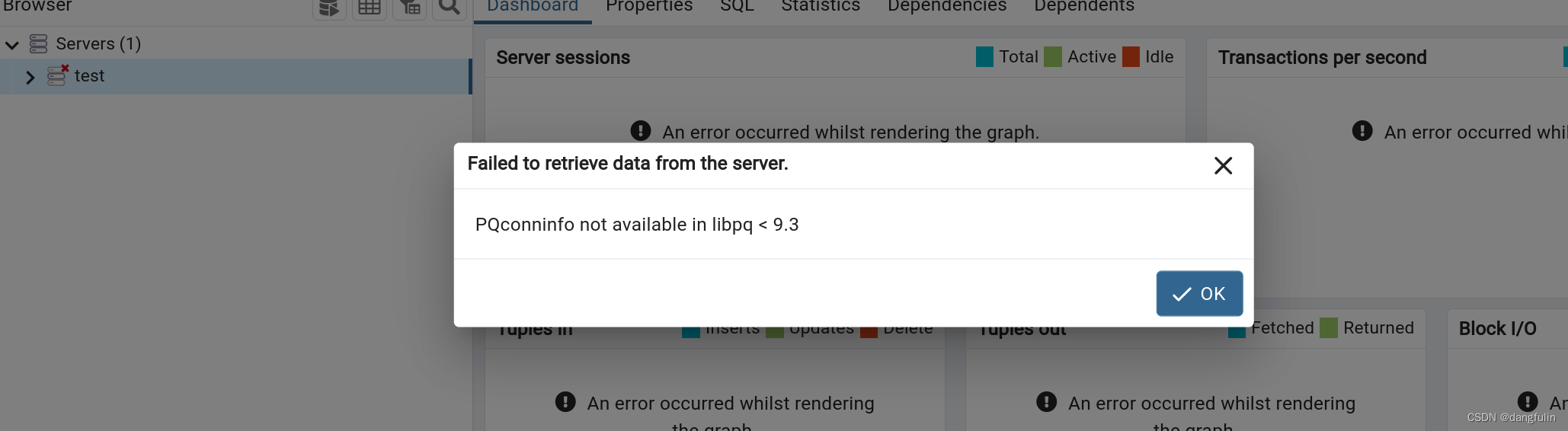Switch to the Properties tab

click(x=649, y=7)
